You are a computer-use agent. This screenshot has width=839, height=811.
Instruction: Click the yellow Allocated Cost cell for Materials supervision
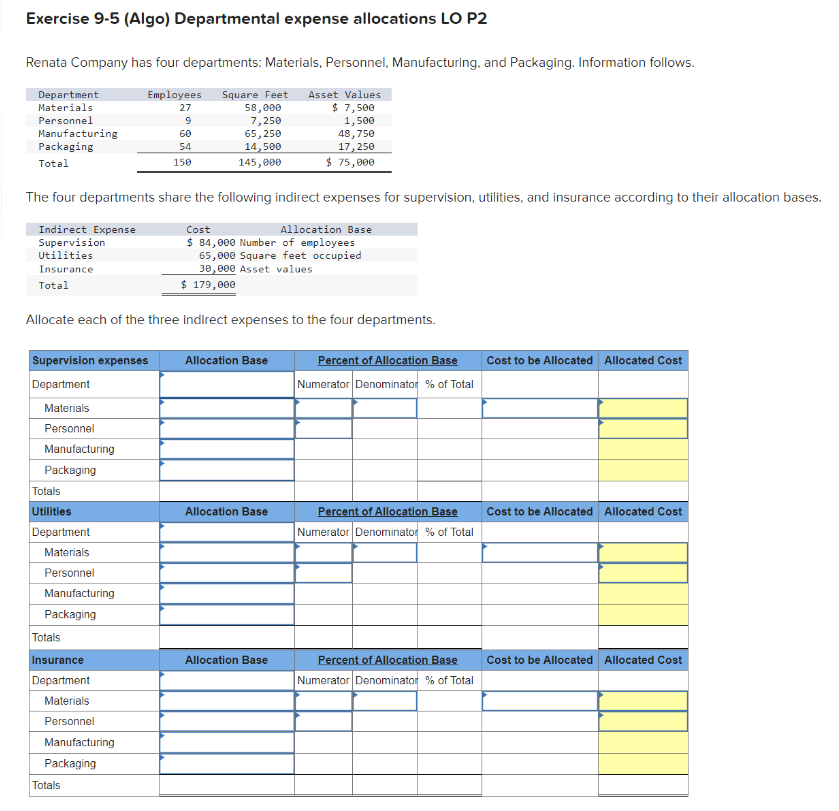(x=643, y=407)
